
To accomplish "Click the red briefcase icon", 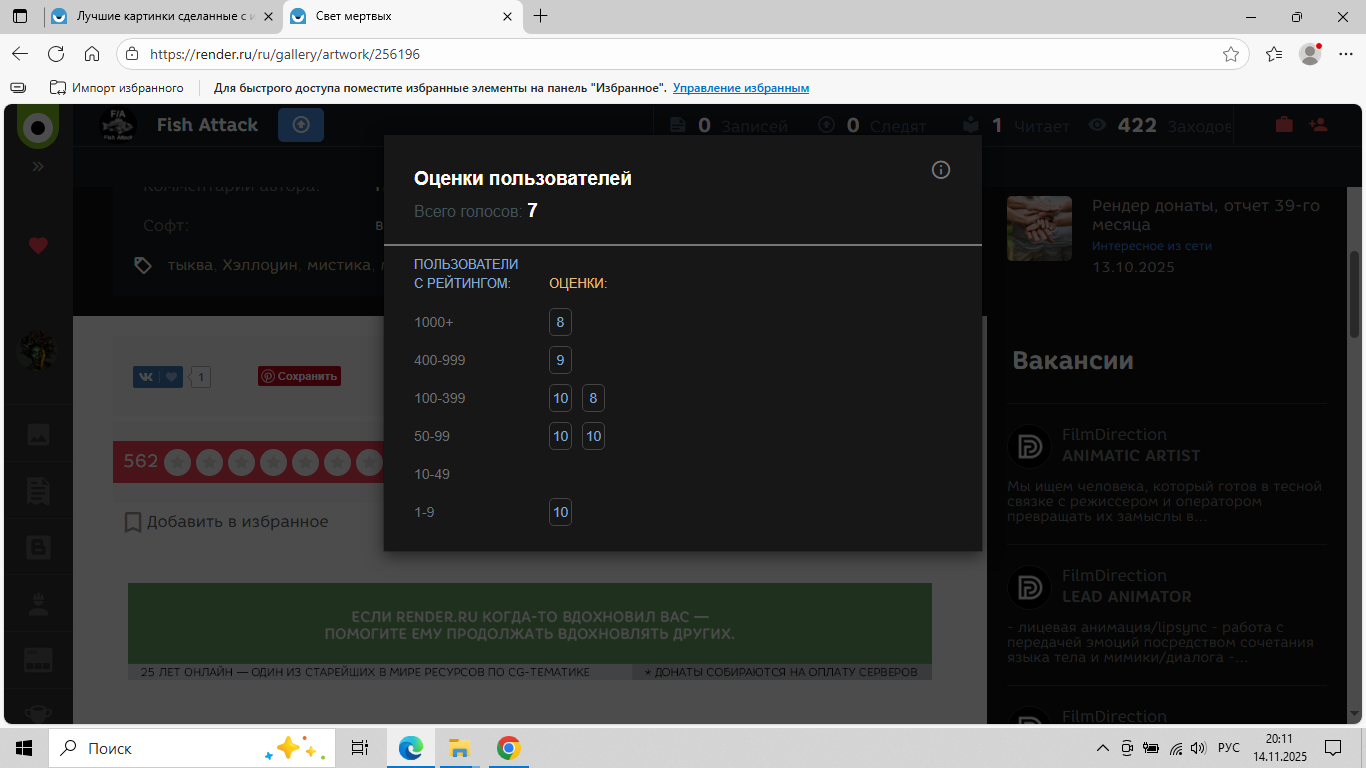I will (1283, 125).
